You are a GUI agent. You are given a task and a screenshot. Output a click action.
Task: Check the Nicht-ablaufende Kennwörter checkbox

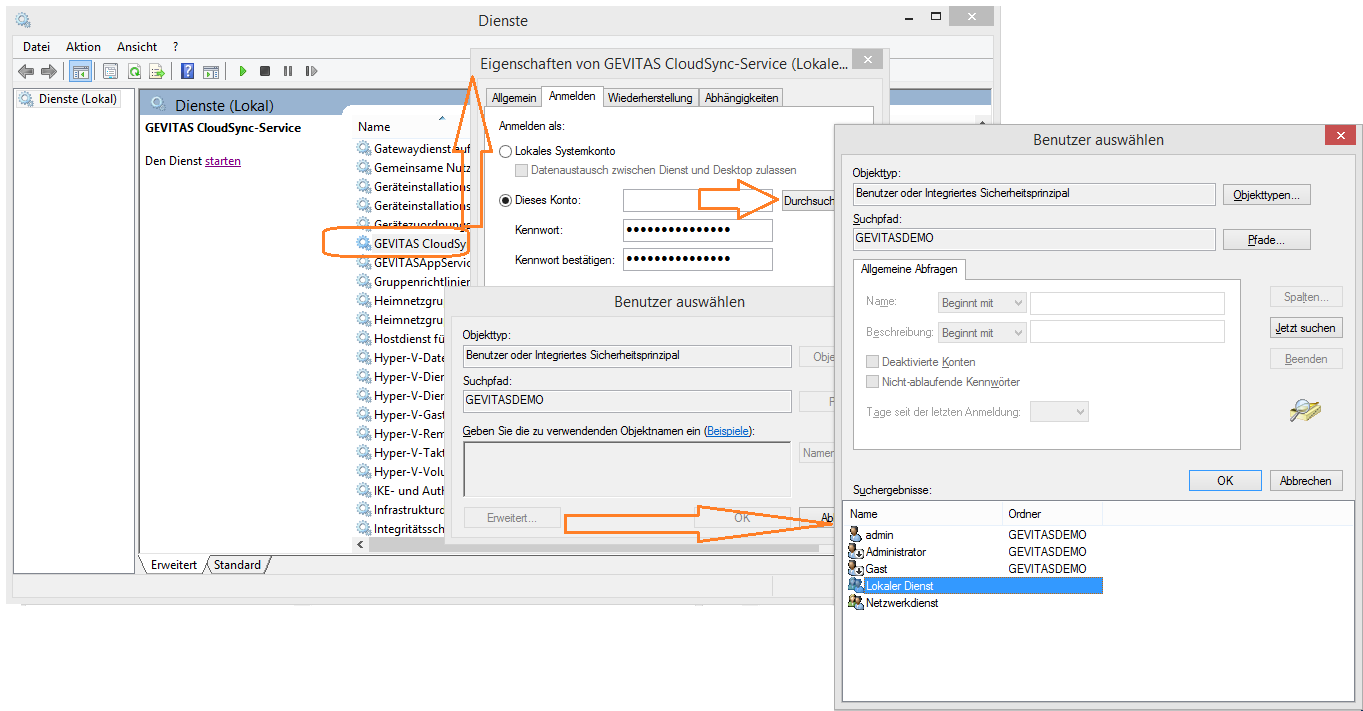point(873,382)
